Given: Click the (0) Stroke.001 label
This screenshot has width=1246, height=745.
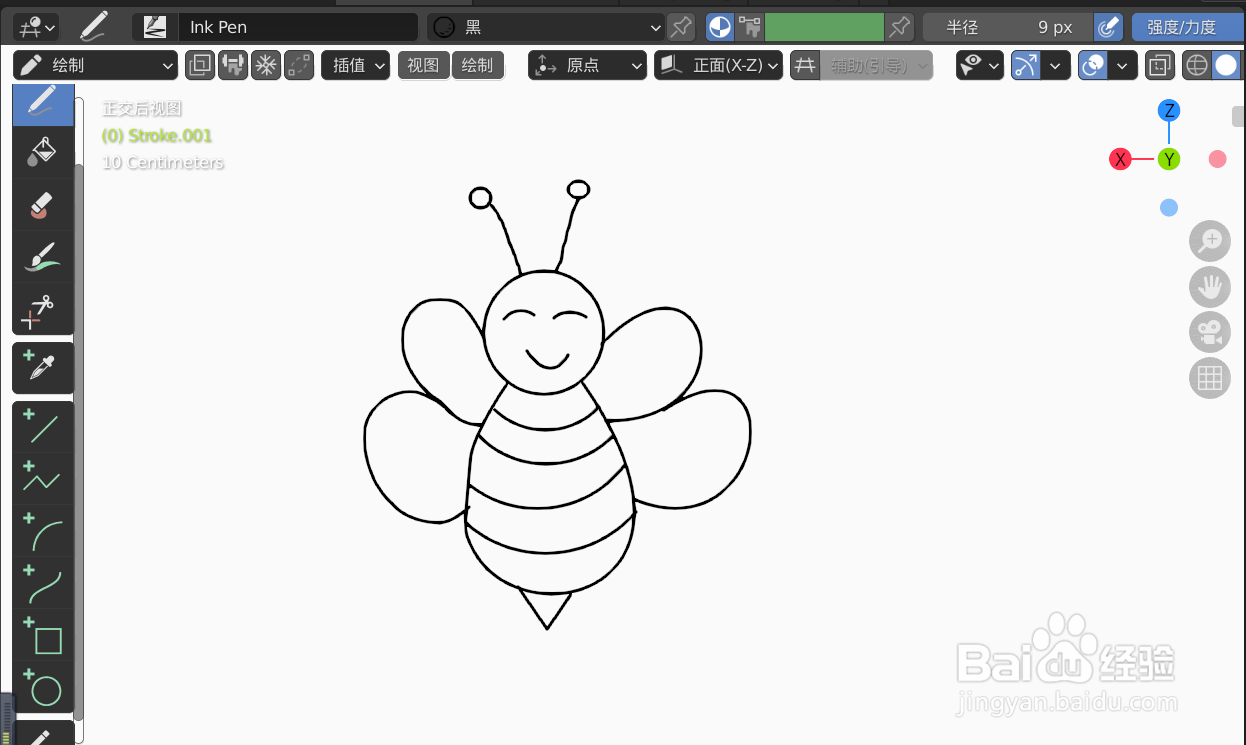Looking at the screenshot, I should coord(157,136).
